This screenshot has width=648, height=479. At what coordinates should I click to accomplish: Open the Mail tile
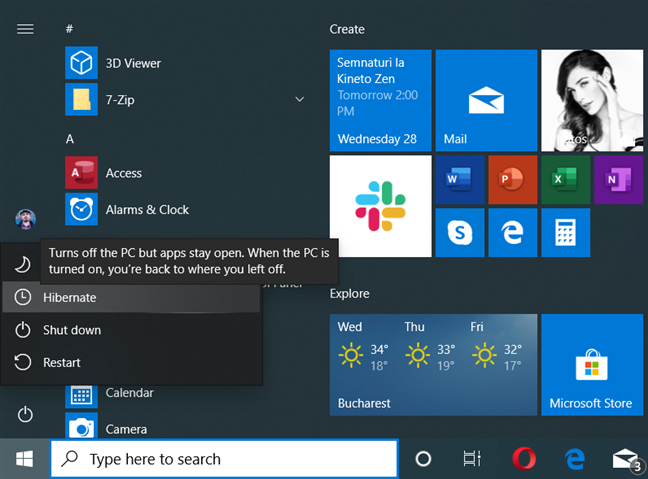point(486,100)
